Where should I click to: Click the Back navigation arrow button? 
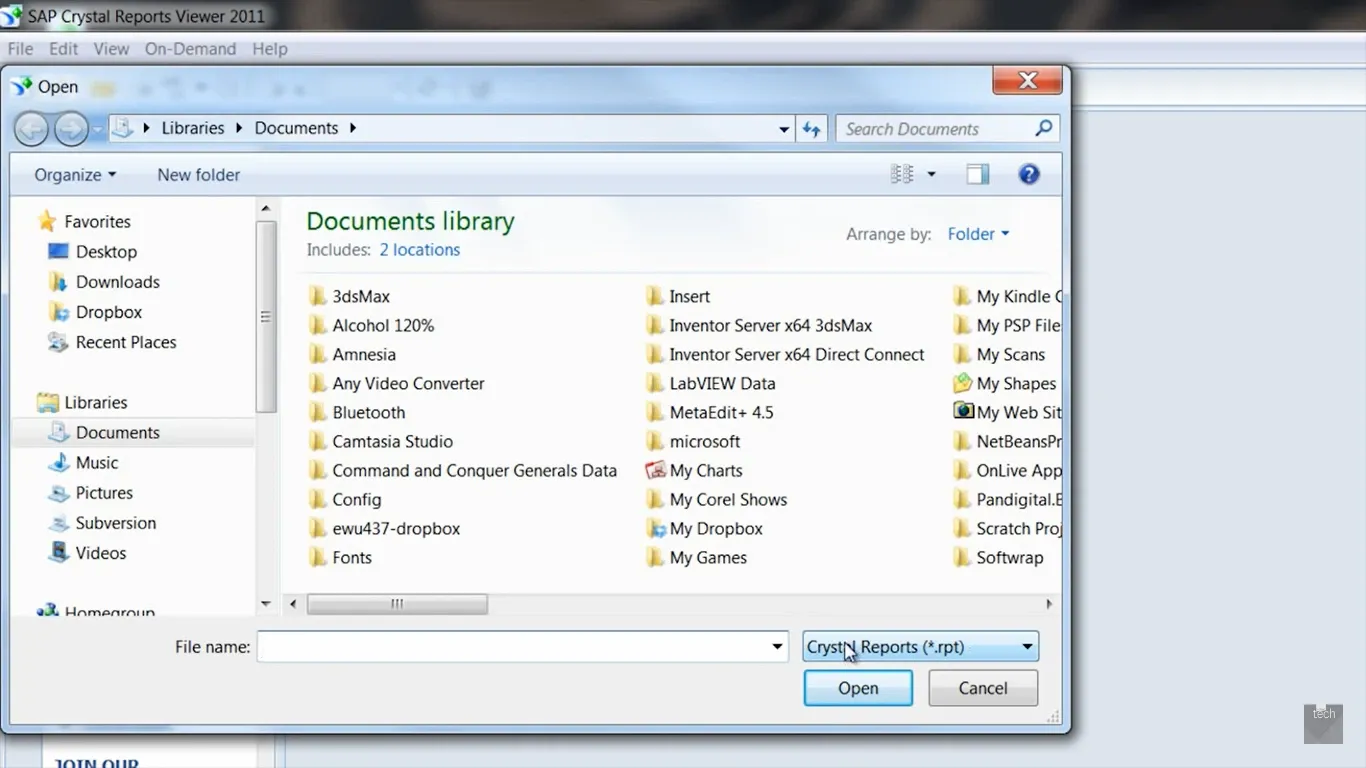click(x=31, y=128)
